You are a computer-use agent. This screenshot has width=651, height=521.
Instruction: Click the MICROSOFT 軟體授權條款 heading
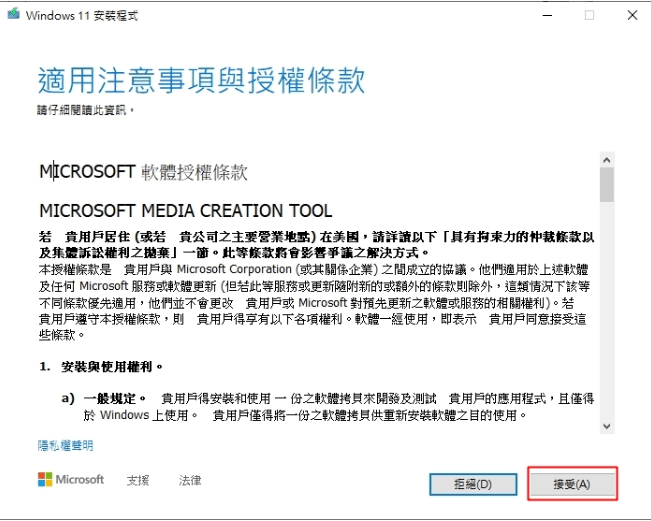pos(143,172)
